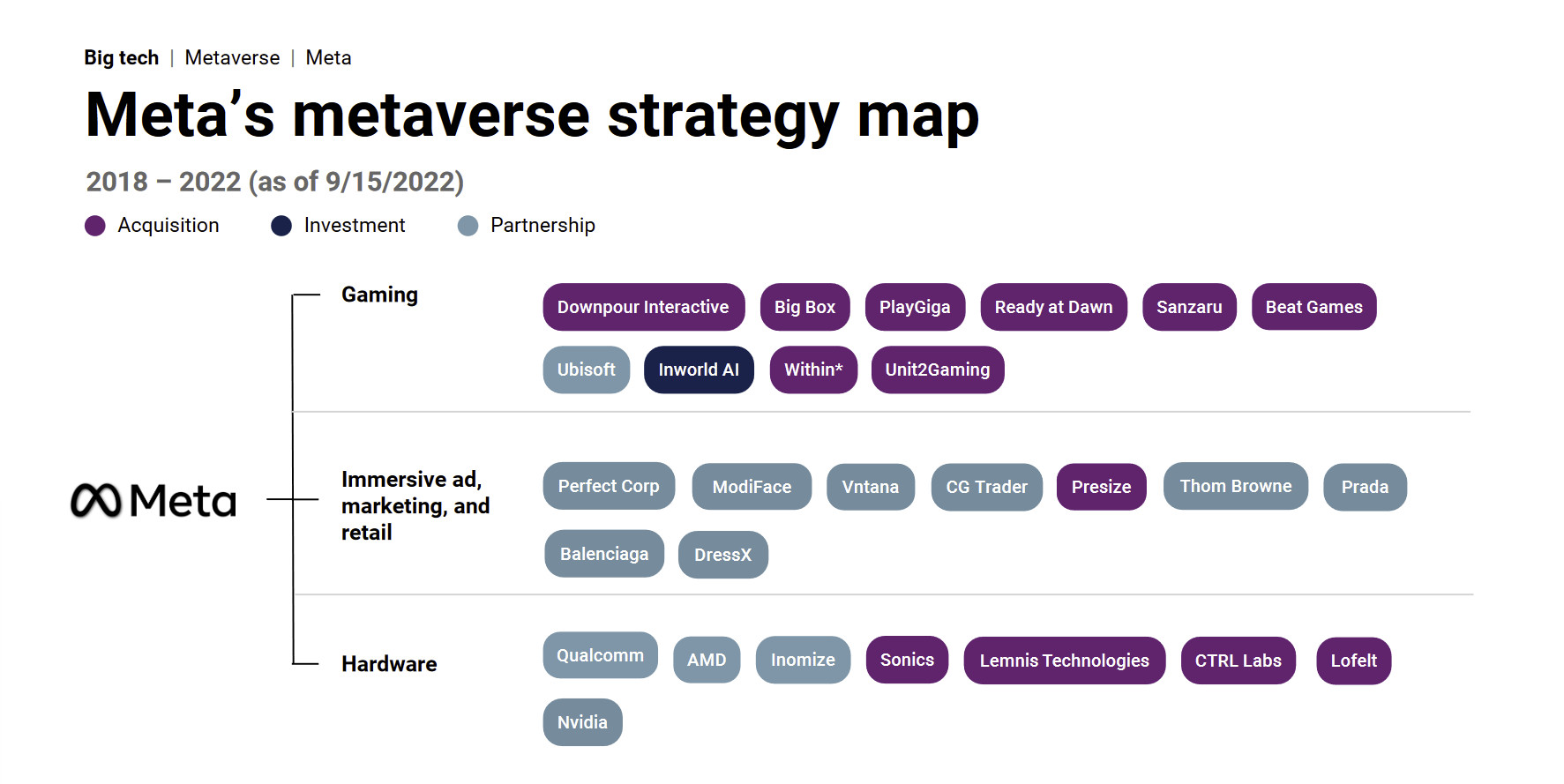This screenshot has width=1564, height=784.
Task: Click the Downpour Interactive pill
Action: [643, 307]
